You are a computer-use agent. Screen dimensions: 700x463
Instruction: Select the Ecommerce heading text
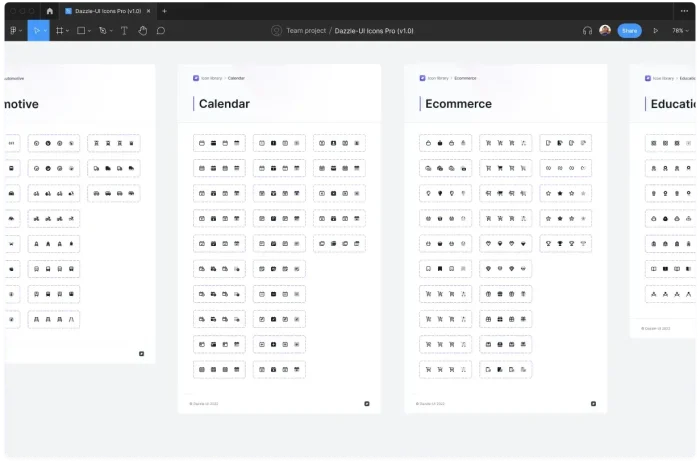point(458,104)
